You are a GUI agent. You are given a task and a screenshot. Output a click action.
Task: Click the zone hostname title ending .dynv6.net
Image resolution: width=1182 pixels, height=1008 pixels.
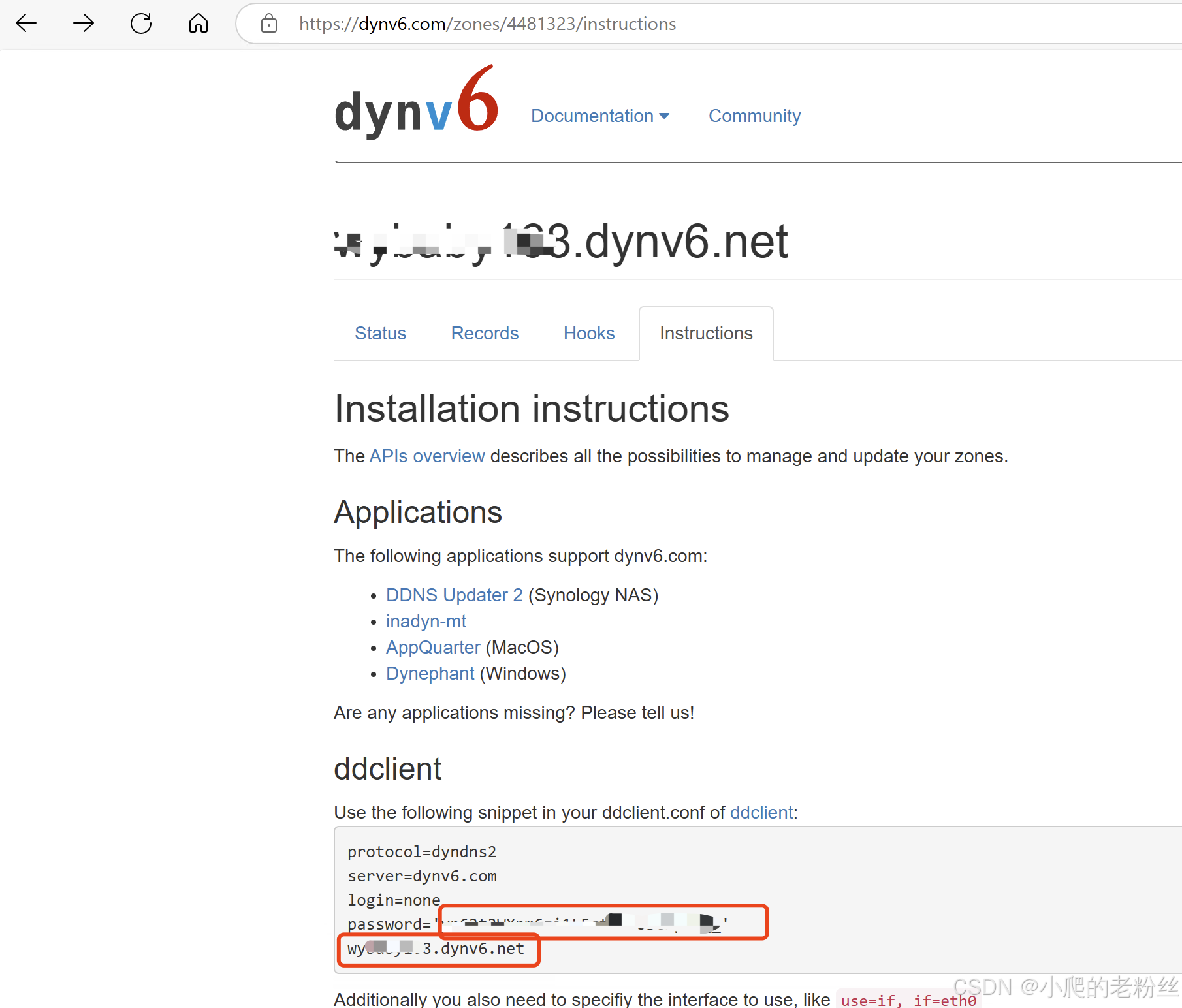[x=561, y=242]
